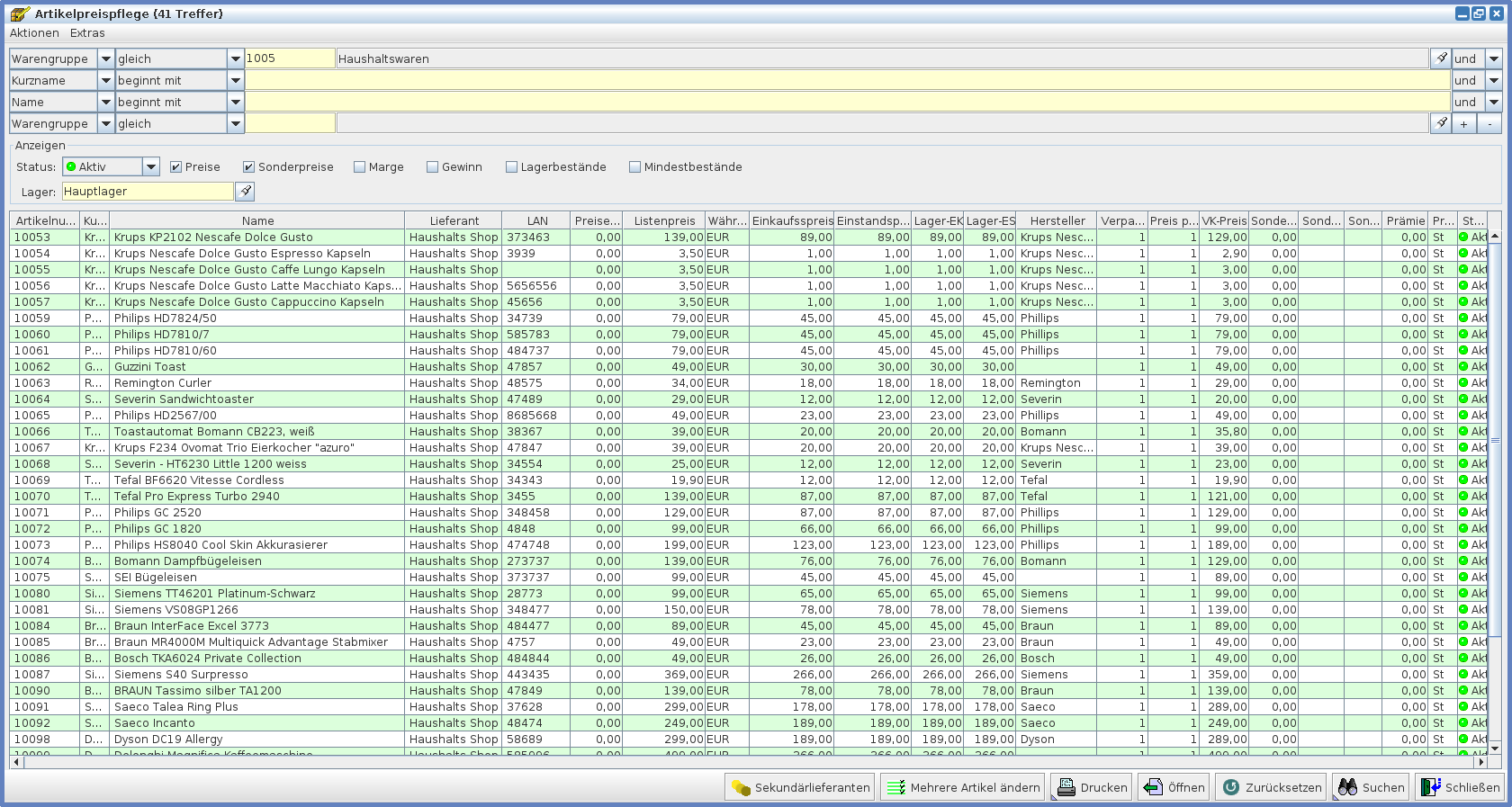Sort table by the Listenpreis column header
Screen dimensions: 1512x807
point(664,220)
